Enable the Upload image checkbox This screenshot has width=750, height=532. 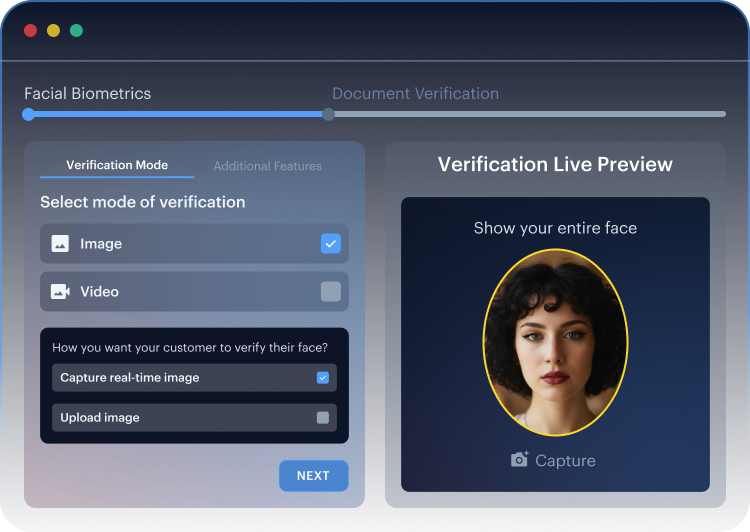click(x=323, y=418)
